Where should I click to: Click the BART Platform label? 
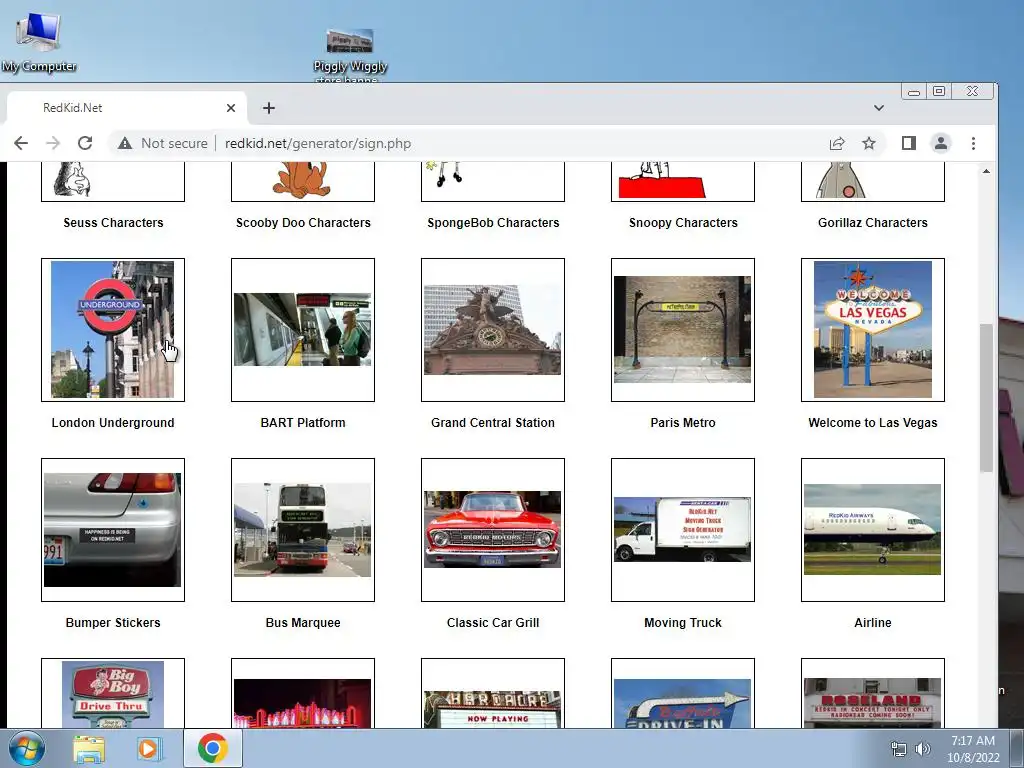[x=303, y=423]
